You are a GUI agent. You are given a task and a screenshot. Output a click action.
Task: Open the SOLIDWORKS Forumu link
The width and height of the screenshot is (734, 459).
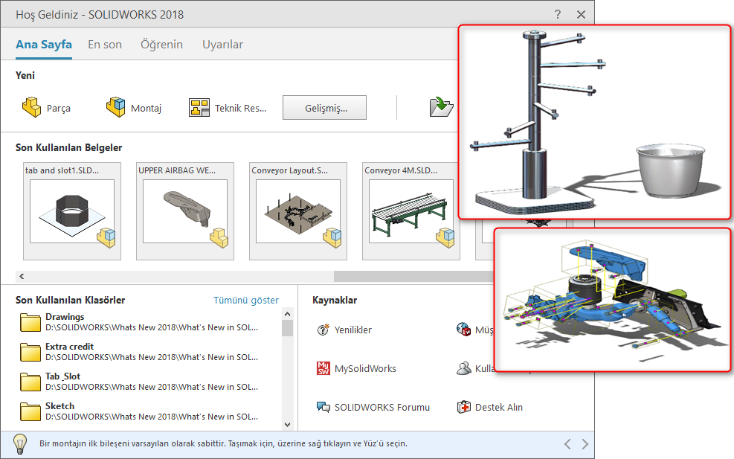point(382,408)
